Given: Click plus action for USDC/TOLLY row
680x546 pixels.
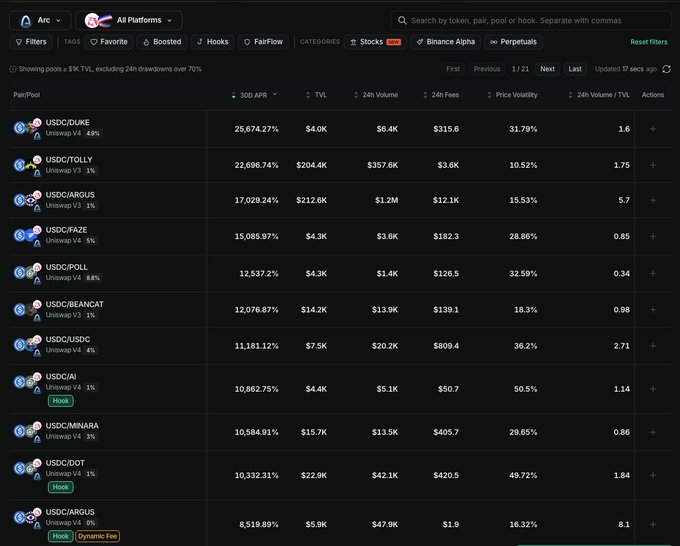Looking at the screenshot, I should coord(653,165).
